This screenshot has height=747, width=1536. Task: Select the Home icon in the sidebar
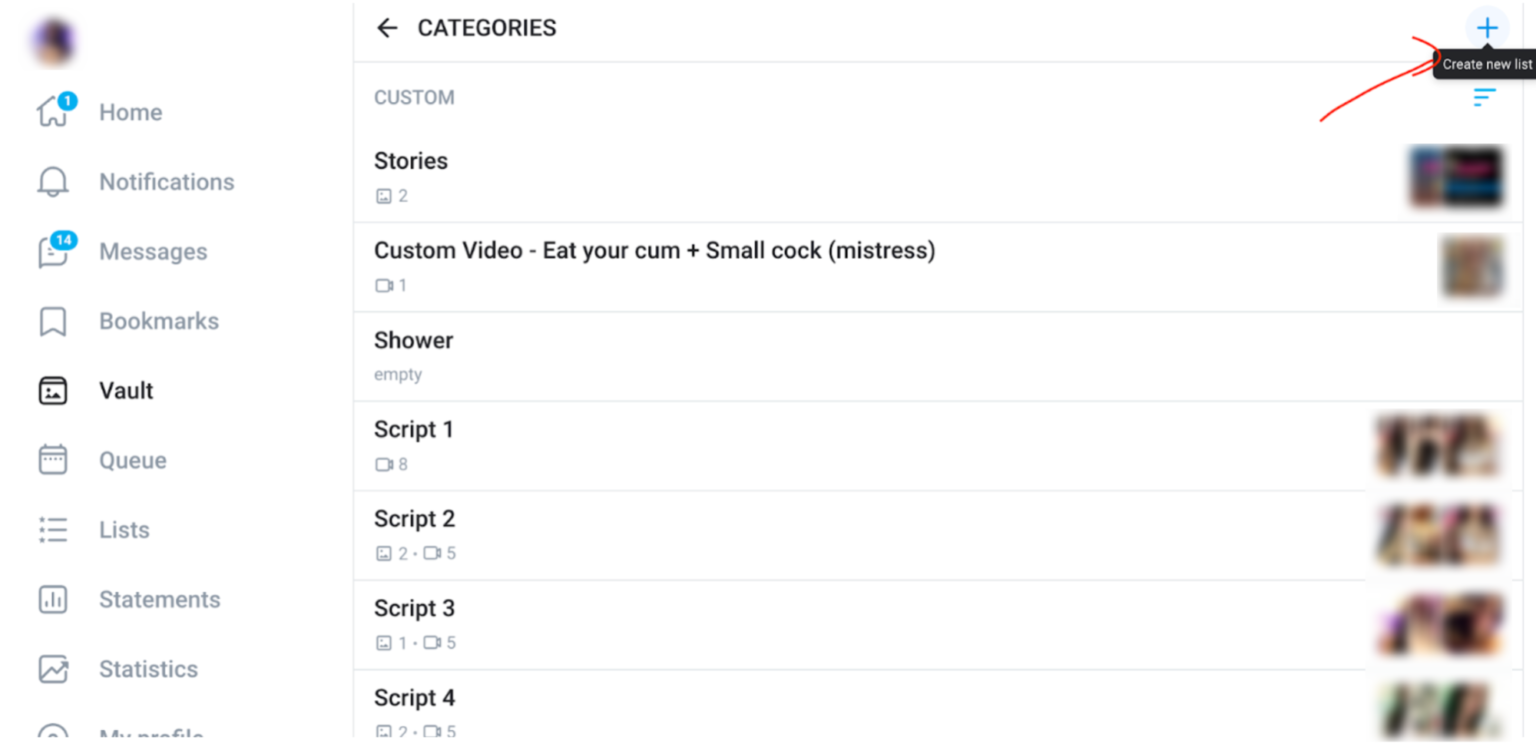coord(52,112)
